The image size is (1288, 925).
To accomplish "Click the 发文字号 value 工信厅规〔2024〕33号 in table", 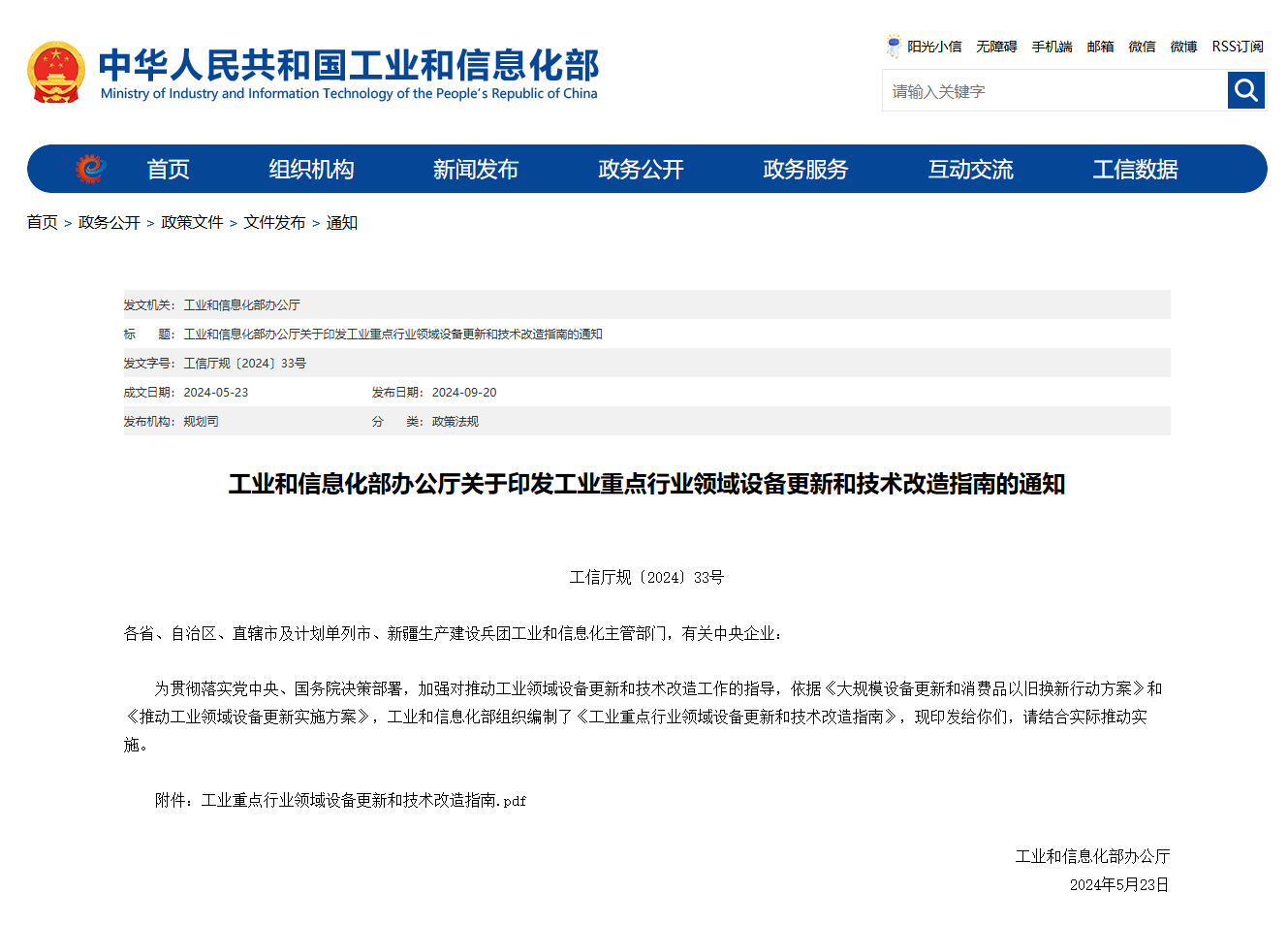I will (245, 363).
